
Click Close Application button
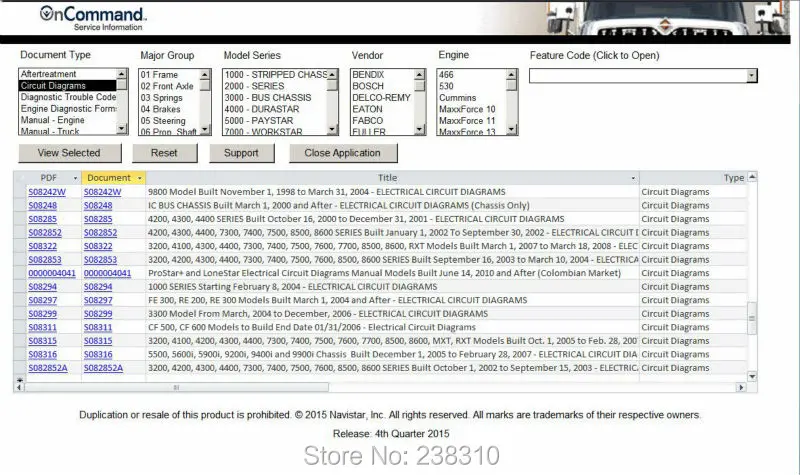click(343, 153)
